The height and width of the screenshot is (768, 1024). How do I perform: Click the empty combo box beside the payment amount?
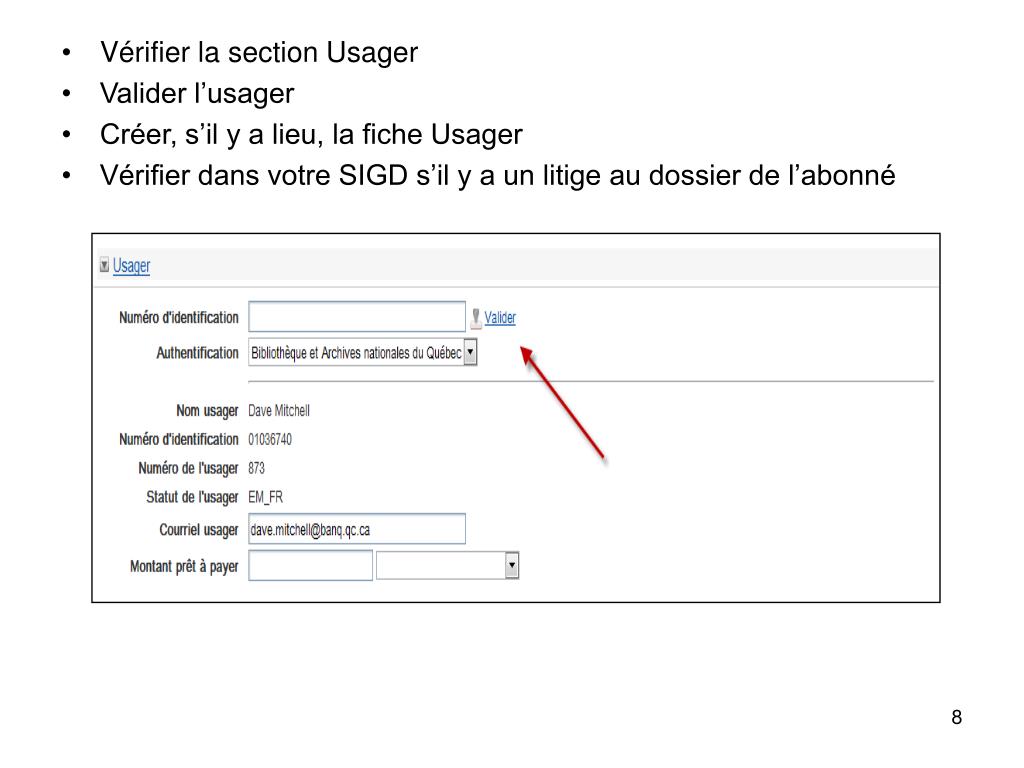[441, 566]
